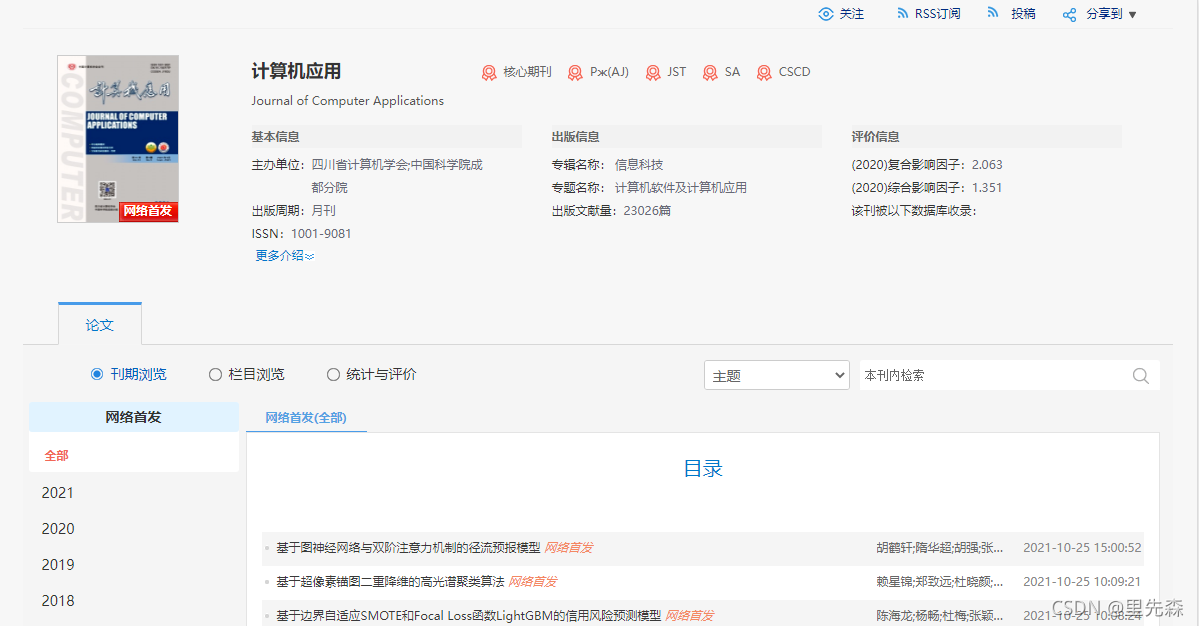
Task: Click the JST database badge icon
Action: tap(653, 71)
